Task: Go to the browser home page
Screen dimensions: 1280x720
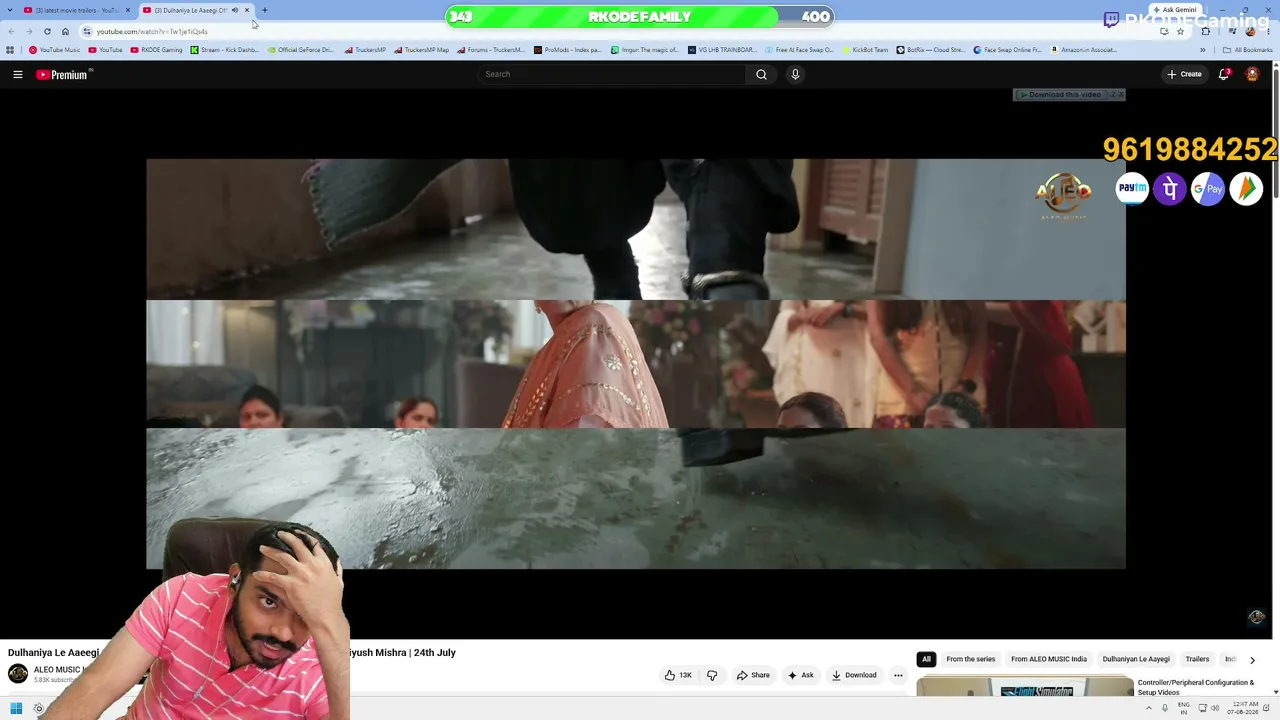Action: point(65,31)
